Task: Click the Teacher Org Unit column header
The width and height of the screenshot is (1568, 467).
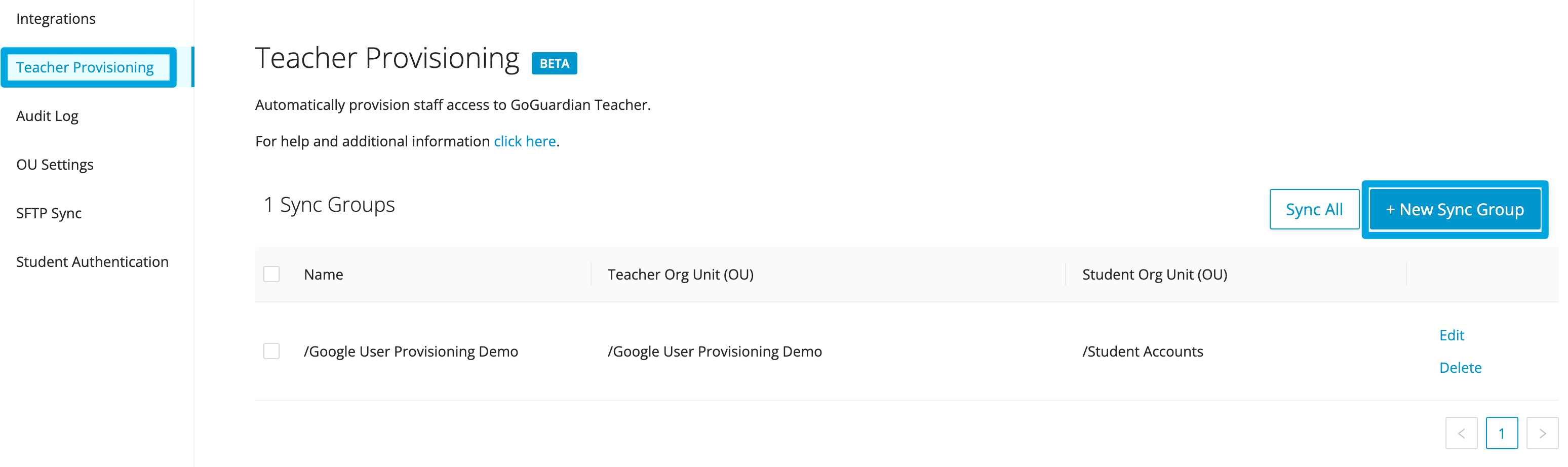Action: (680, 275)
